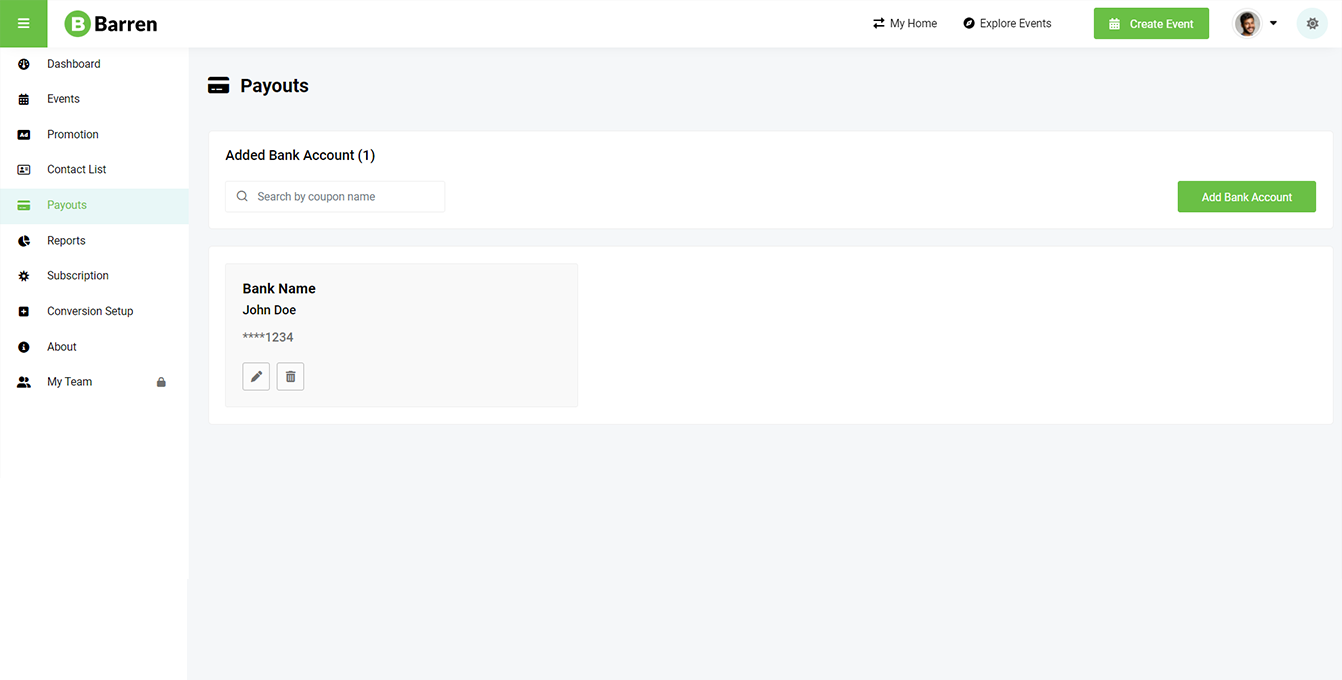Select Events in the sidebar
Viewport: 1342px width, 680px height.
(63, 99)
